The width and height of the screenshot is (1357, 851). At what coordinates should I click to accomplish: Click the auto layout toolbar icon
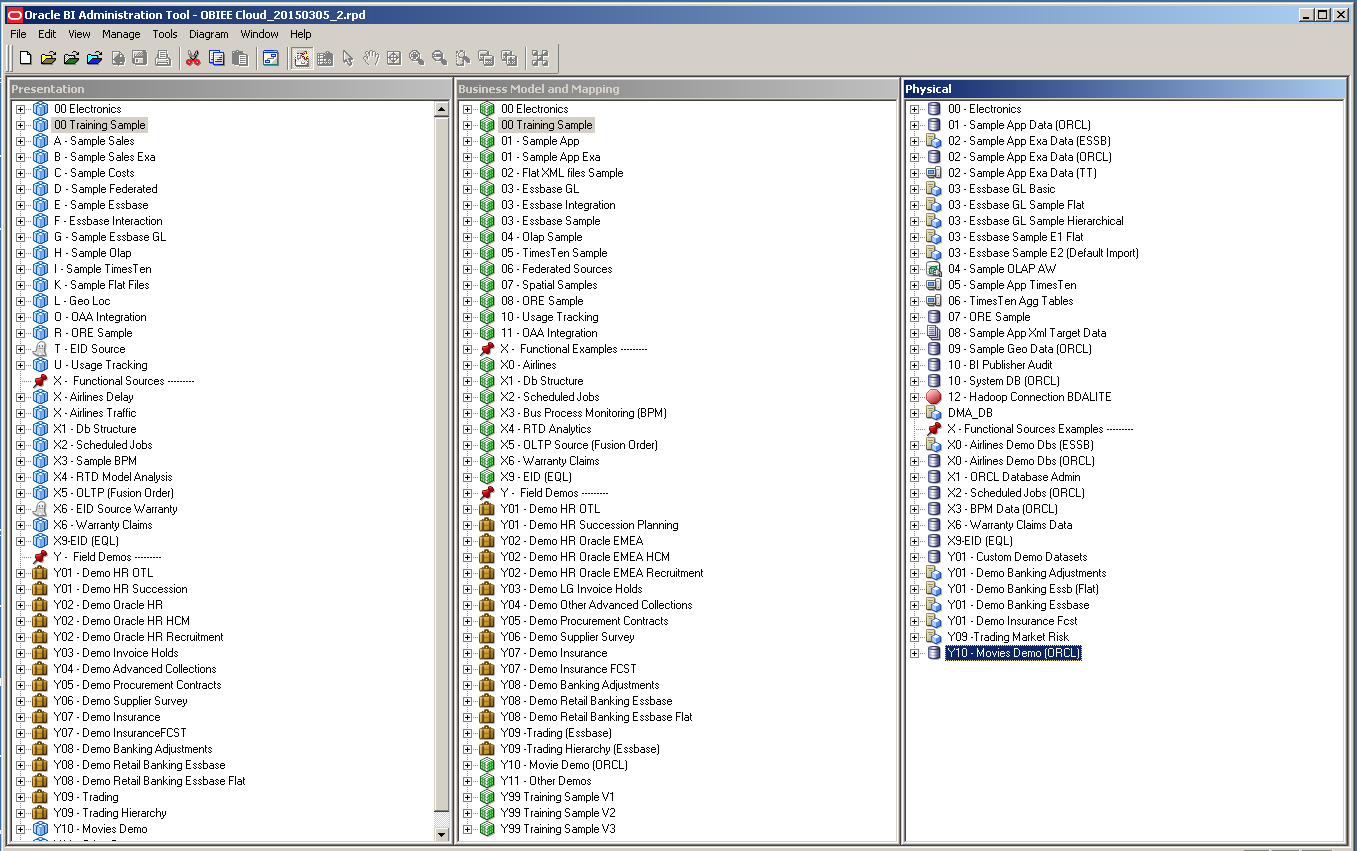(540, 58)
